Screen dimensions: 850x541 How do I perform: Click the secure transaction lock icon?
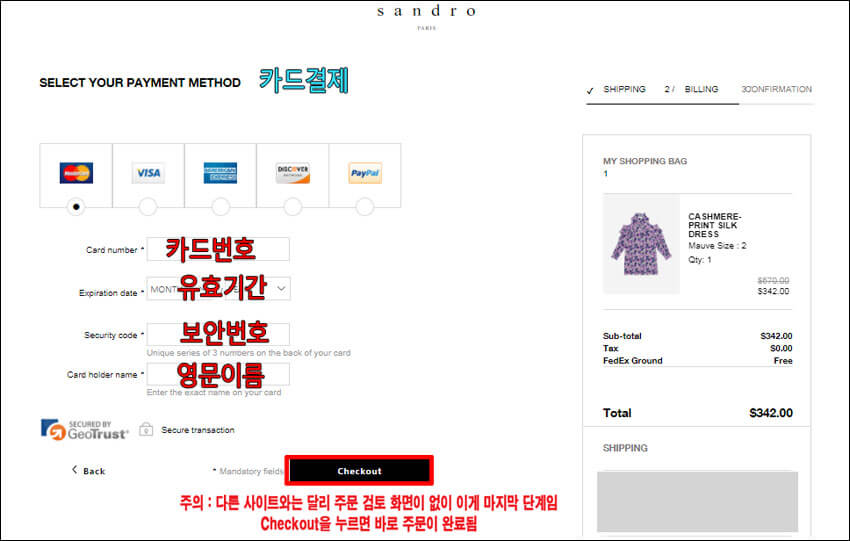click(146, 429)
